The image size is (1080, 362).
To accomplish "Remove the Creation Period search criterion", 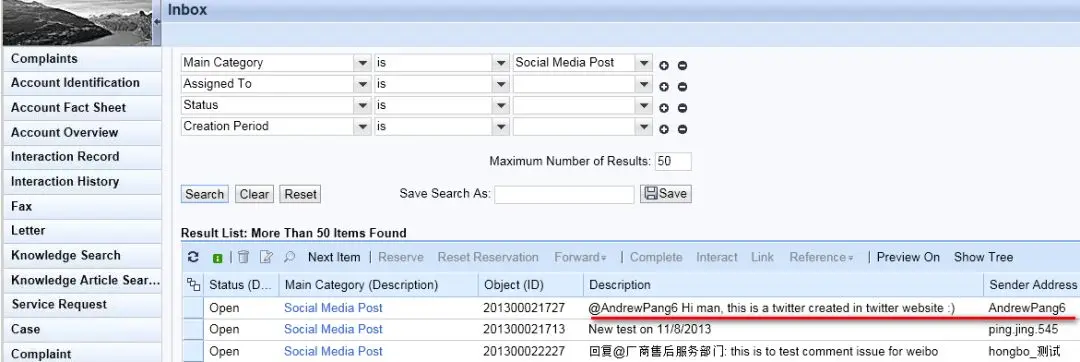I will click(x=683, y=129).
